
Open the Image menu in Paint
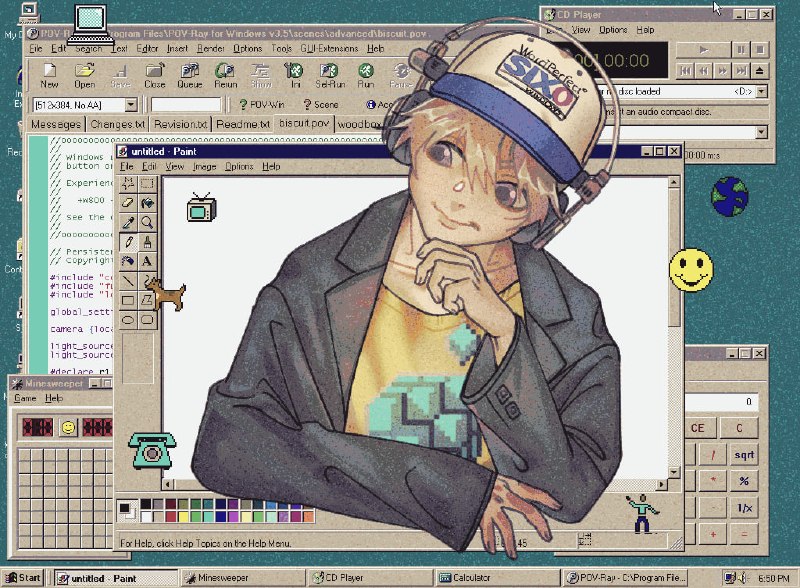[204, 166]
